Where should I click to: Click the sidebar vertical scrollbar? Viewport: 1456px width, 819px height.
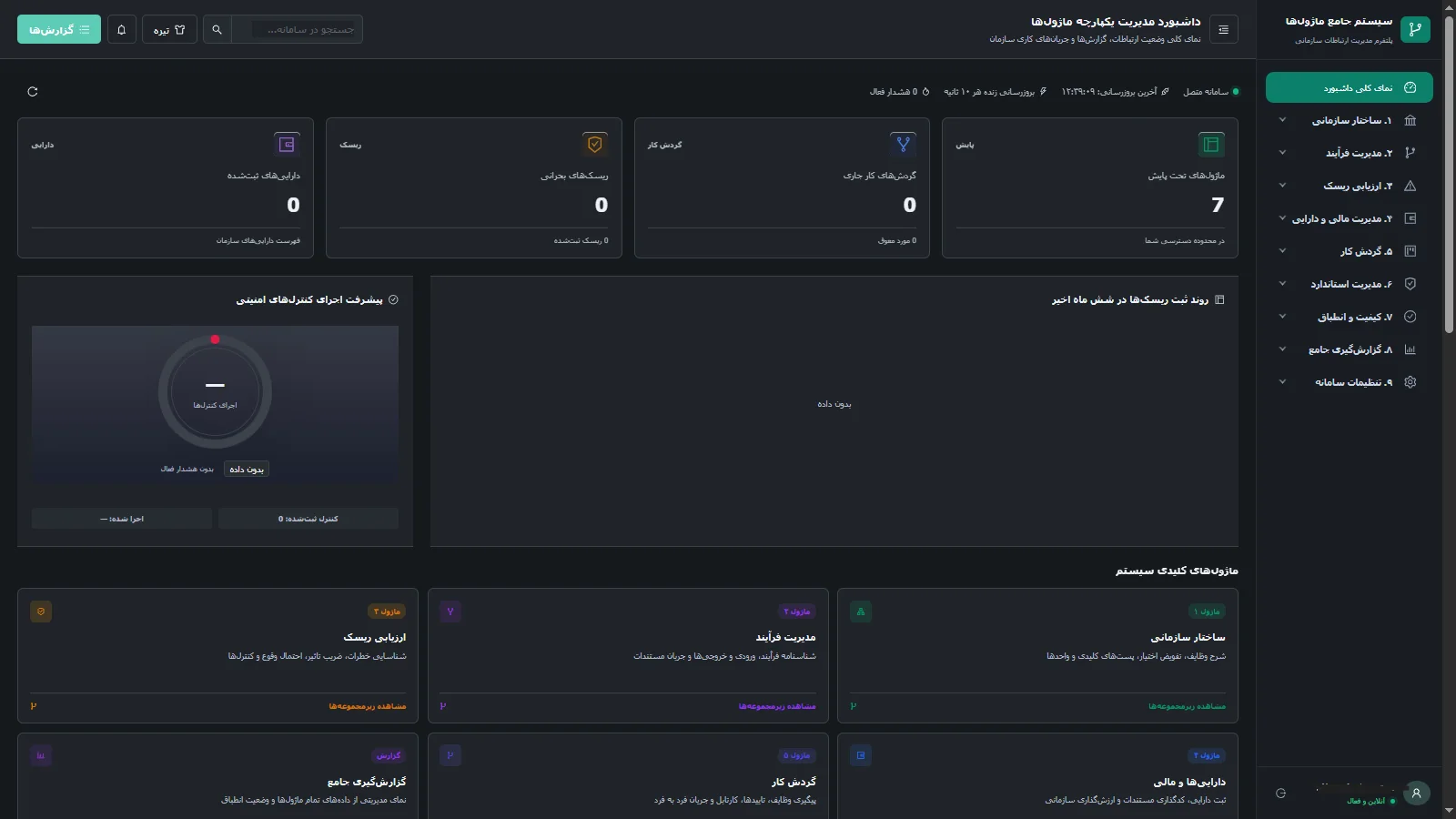point(1449,173)
